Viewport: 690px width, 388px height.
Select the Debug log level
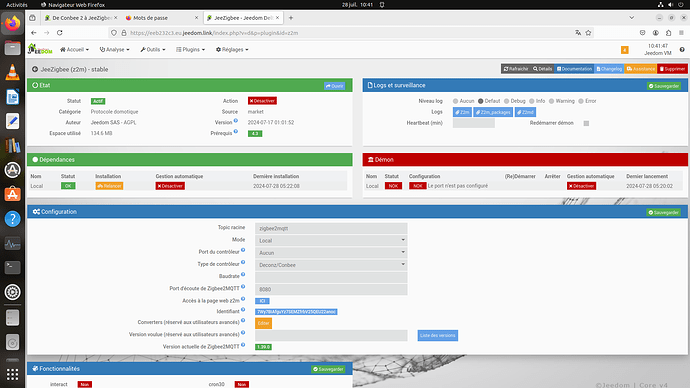click(x=506, y=101)
